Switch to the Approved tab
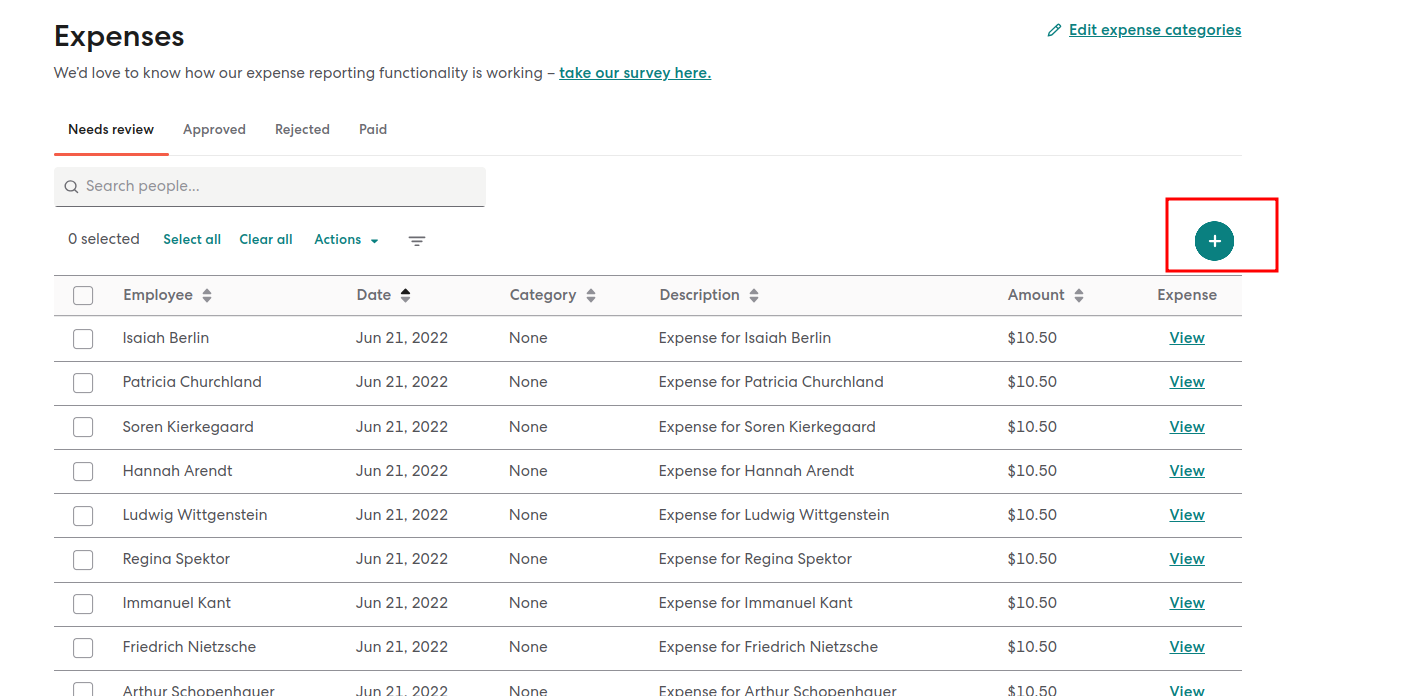The image size is (1421, 696). [214, 130]
